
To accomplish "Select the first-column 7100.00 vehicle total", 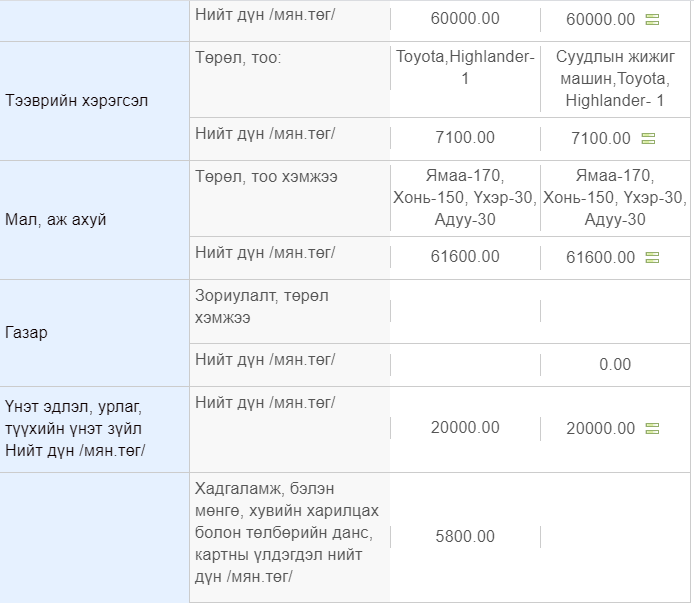I will 465,138.
